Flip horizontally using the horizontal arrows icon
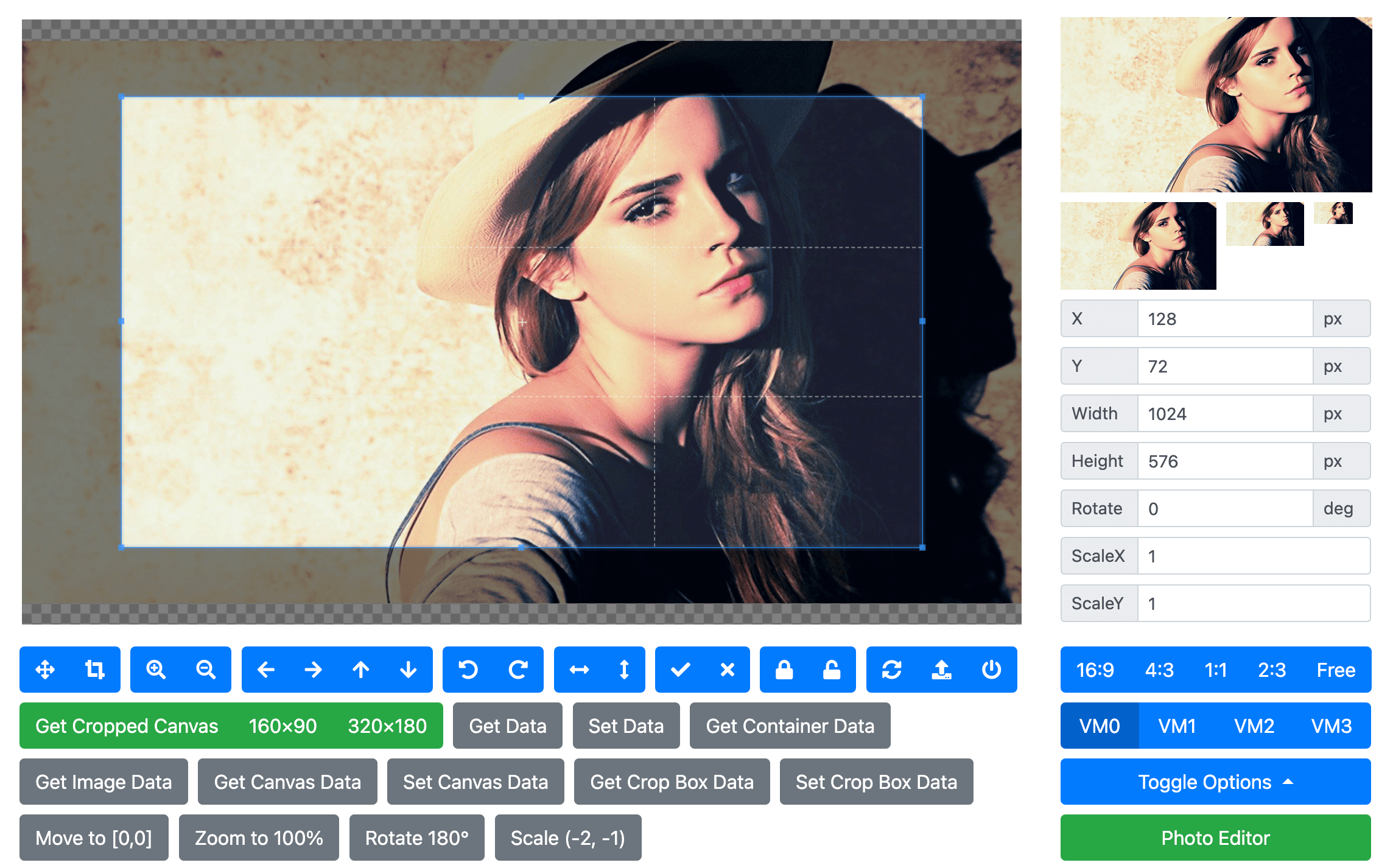The height and width of the screenshot is (868, 1393). click(x=579, y=670)
